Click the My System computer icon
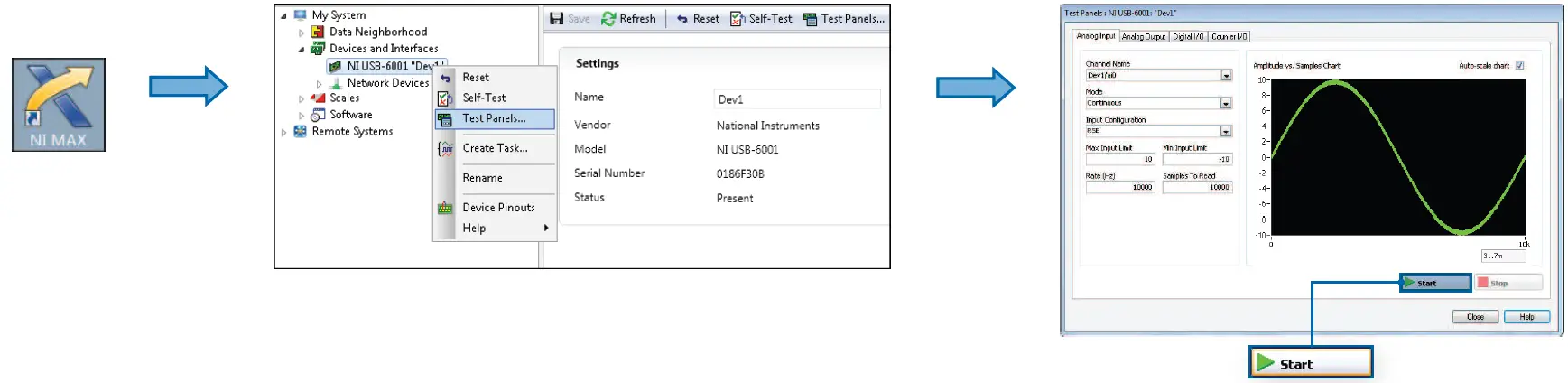Screen dimensions: 1568x383 300,15
